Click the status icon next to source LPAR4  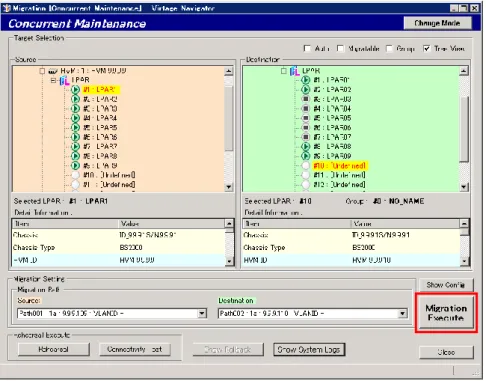(76, 118)
